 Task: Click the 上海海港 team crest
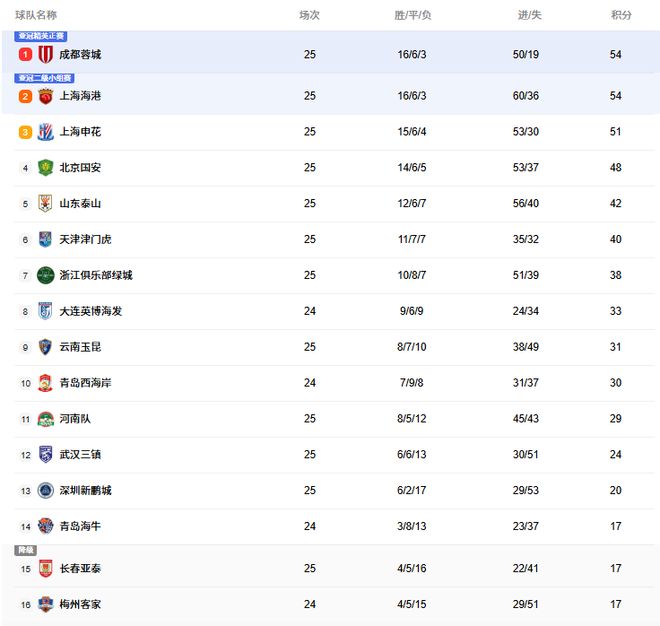[45, 96]
